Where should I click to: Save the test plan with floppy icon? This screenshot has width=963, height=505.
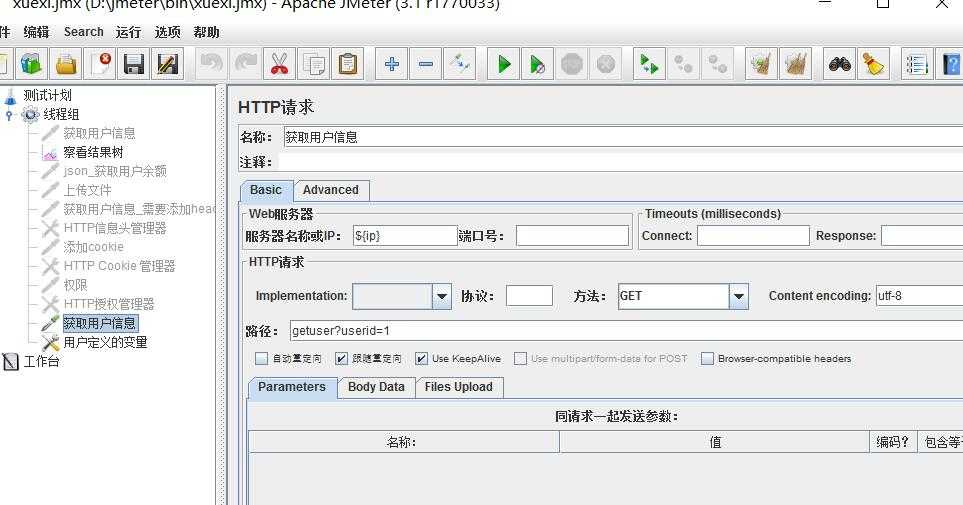pos(134,64)
